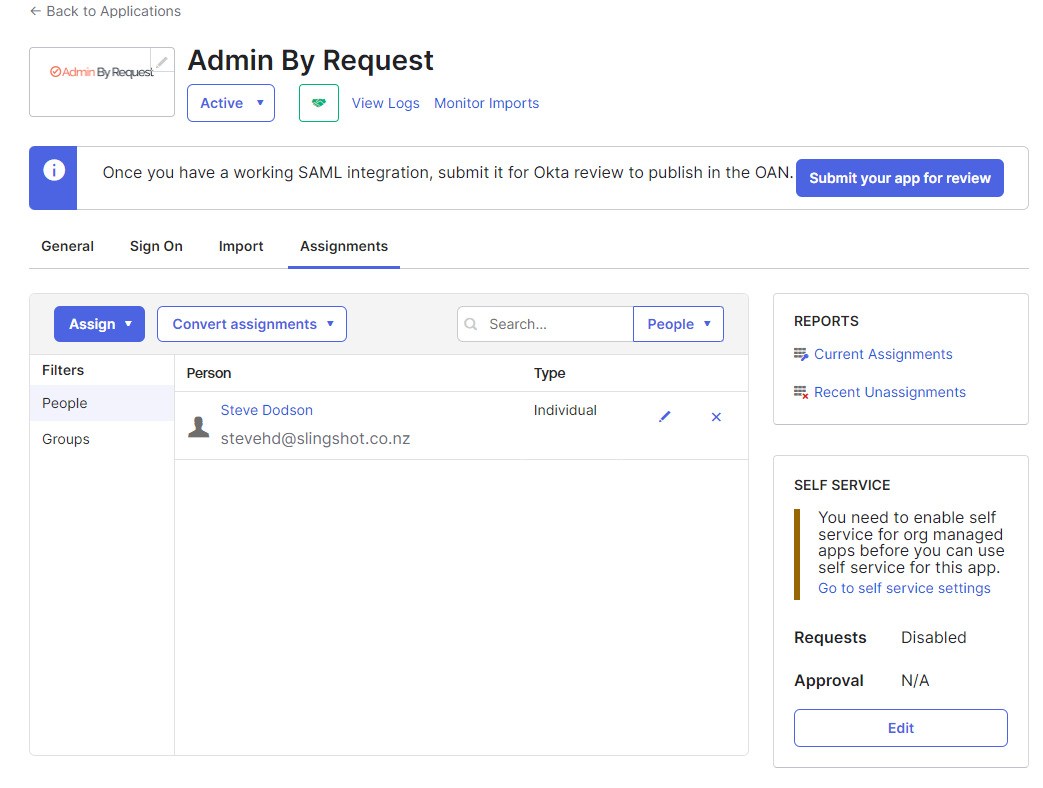Viewport: 1043px width, 788px height.
Task: Open the Current Assignments report link
Action: click(883, 354)
